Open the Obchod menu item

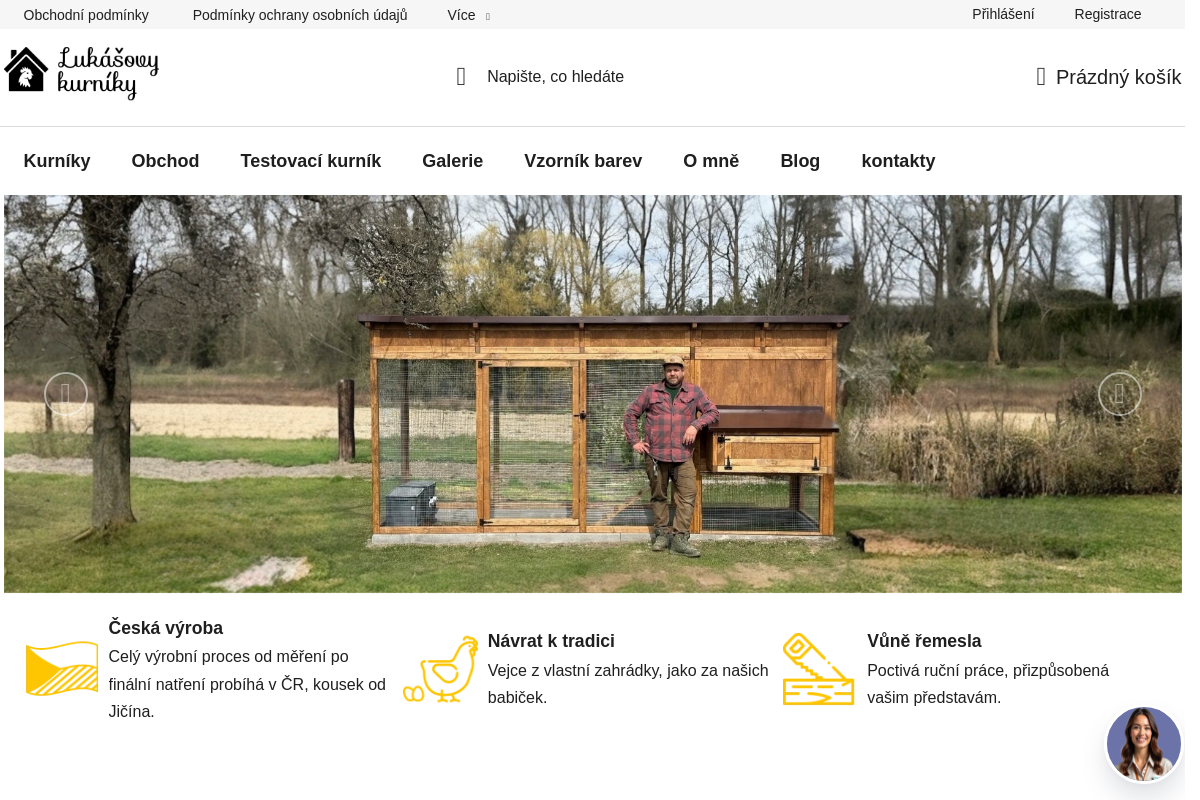point(165,161)
